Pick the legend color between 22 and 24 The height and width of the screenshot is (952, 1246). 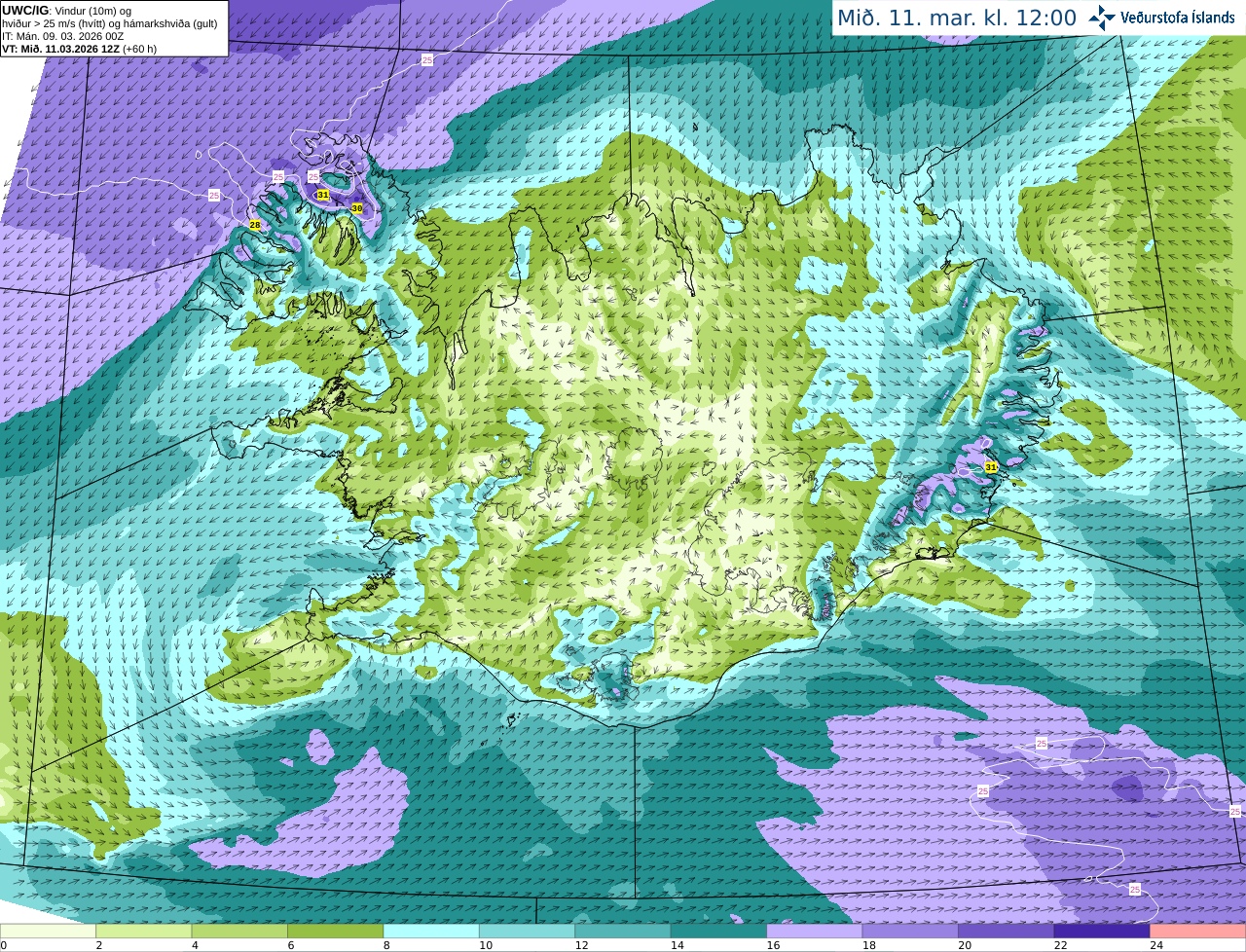[x=1102, y=931]
